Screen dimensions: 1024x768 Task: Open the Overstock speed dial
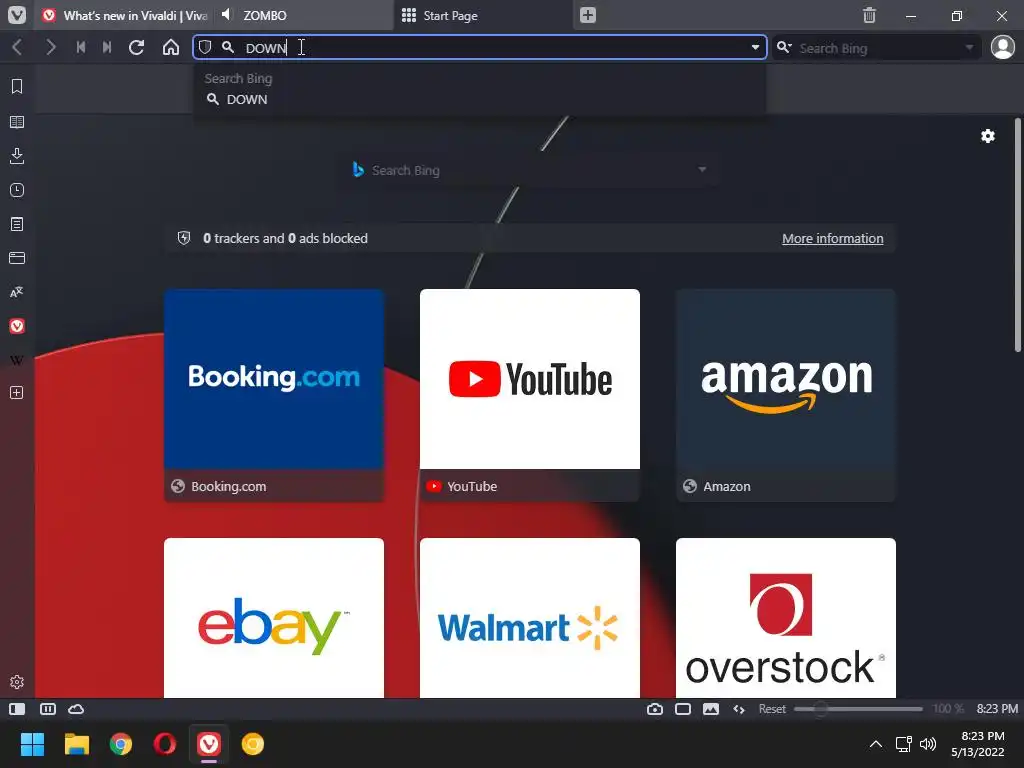pyautogui.click(x=786, y=618)
